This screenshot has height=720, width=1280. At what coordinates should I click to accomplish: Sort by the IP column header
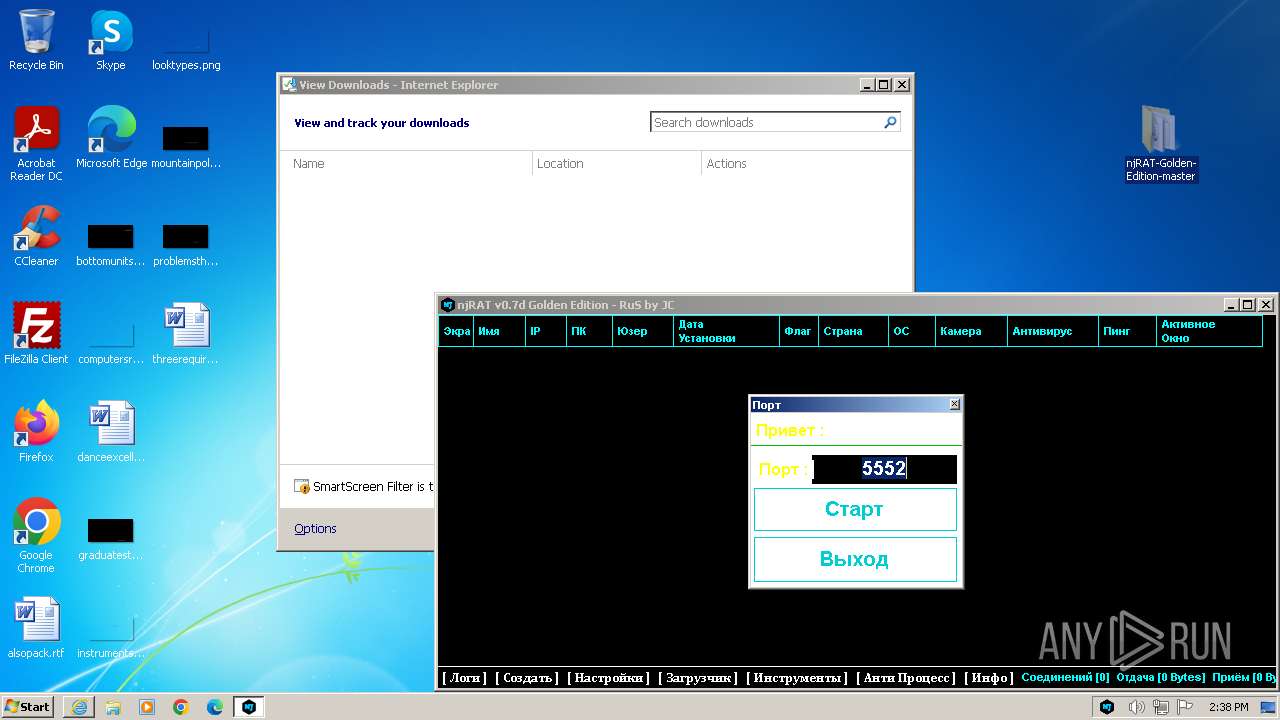pos(546,331)
